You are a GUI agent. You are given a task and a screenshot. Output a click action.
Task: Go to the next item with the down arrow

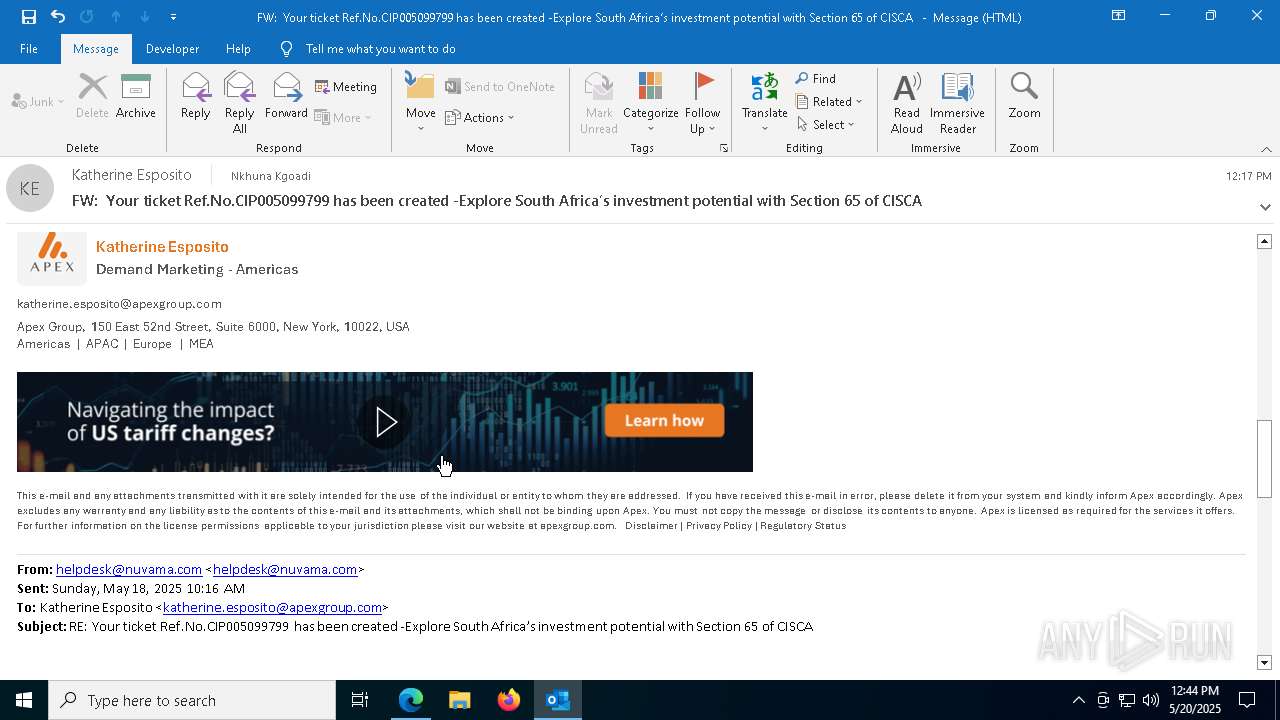pos(145,16)
